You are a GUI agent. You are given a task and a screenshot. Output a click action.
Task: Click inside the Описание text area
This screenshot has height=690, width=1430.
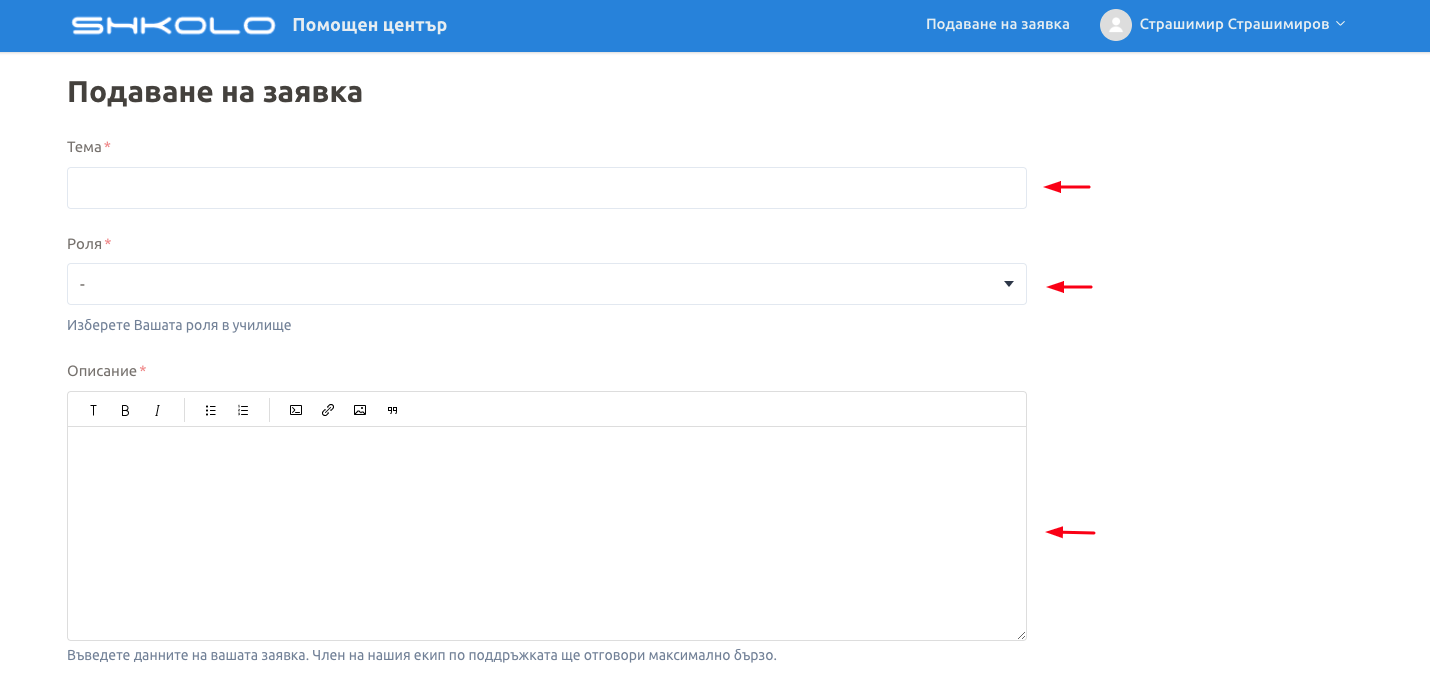(545, 532)
